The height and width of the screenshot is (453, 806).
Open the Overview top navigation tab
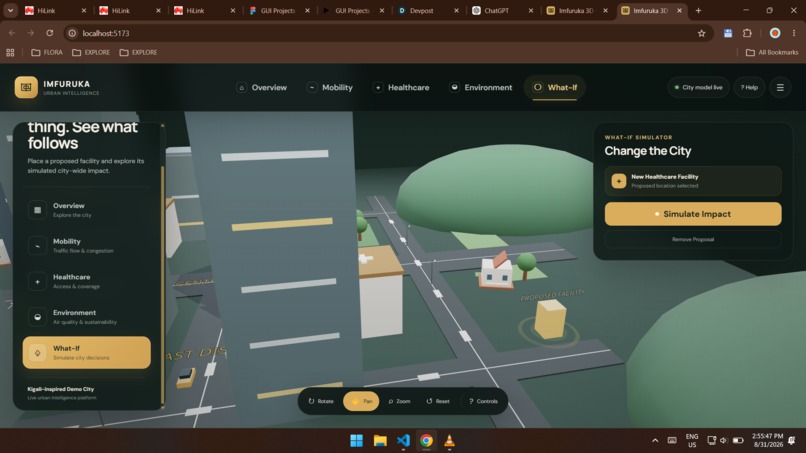[262, 87]
